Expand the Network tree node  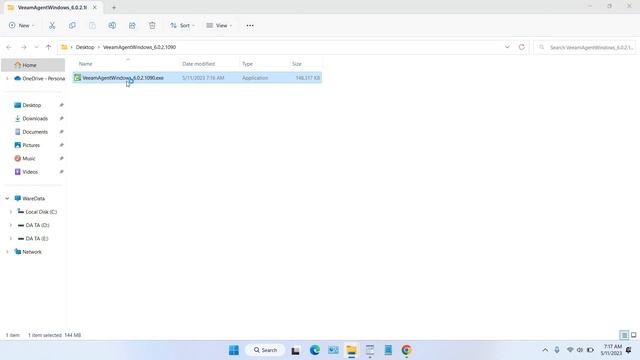point(7,252)
